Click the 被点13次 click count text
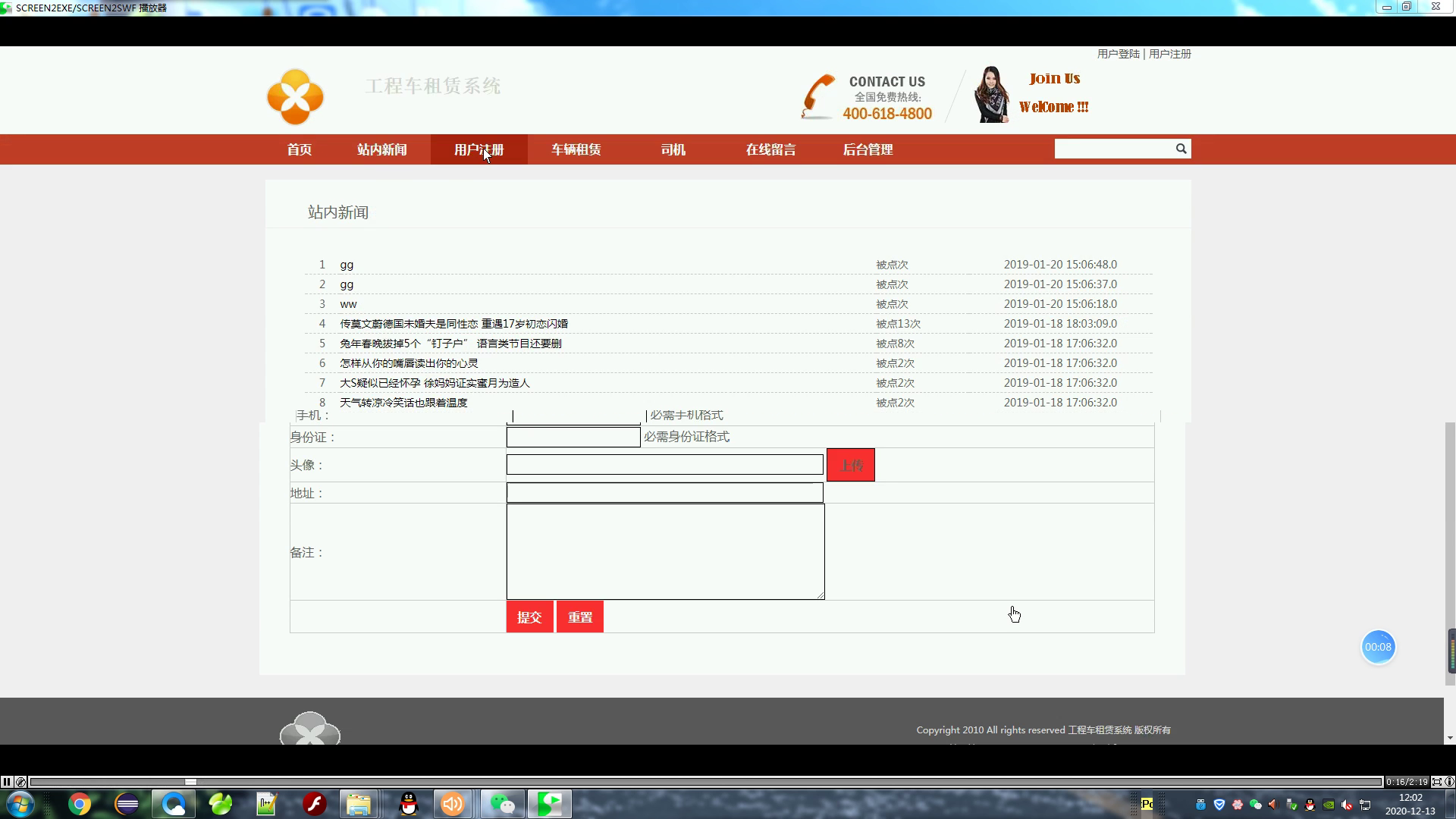1456x819 pixels. (x=898, y=324)
